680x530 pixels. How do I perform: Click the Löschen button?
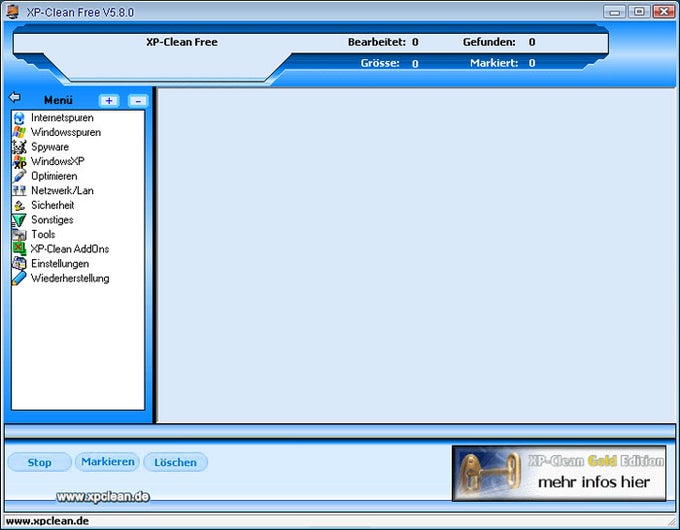click(x=175, y=462)
